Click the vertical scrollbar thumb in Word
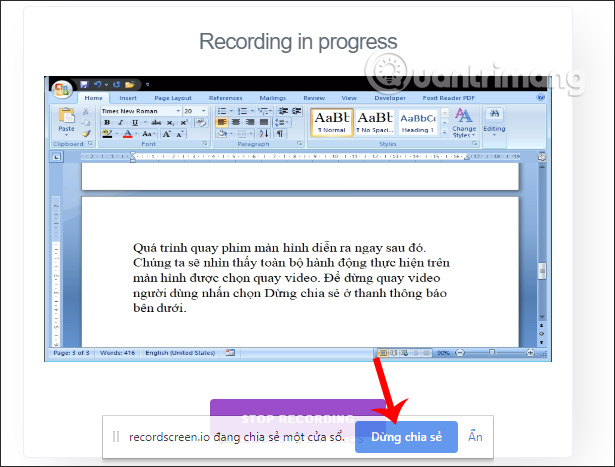 pos(542,271)
